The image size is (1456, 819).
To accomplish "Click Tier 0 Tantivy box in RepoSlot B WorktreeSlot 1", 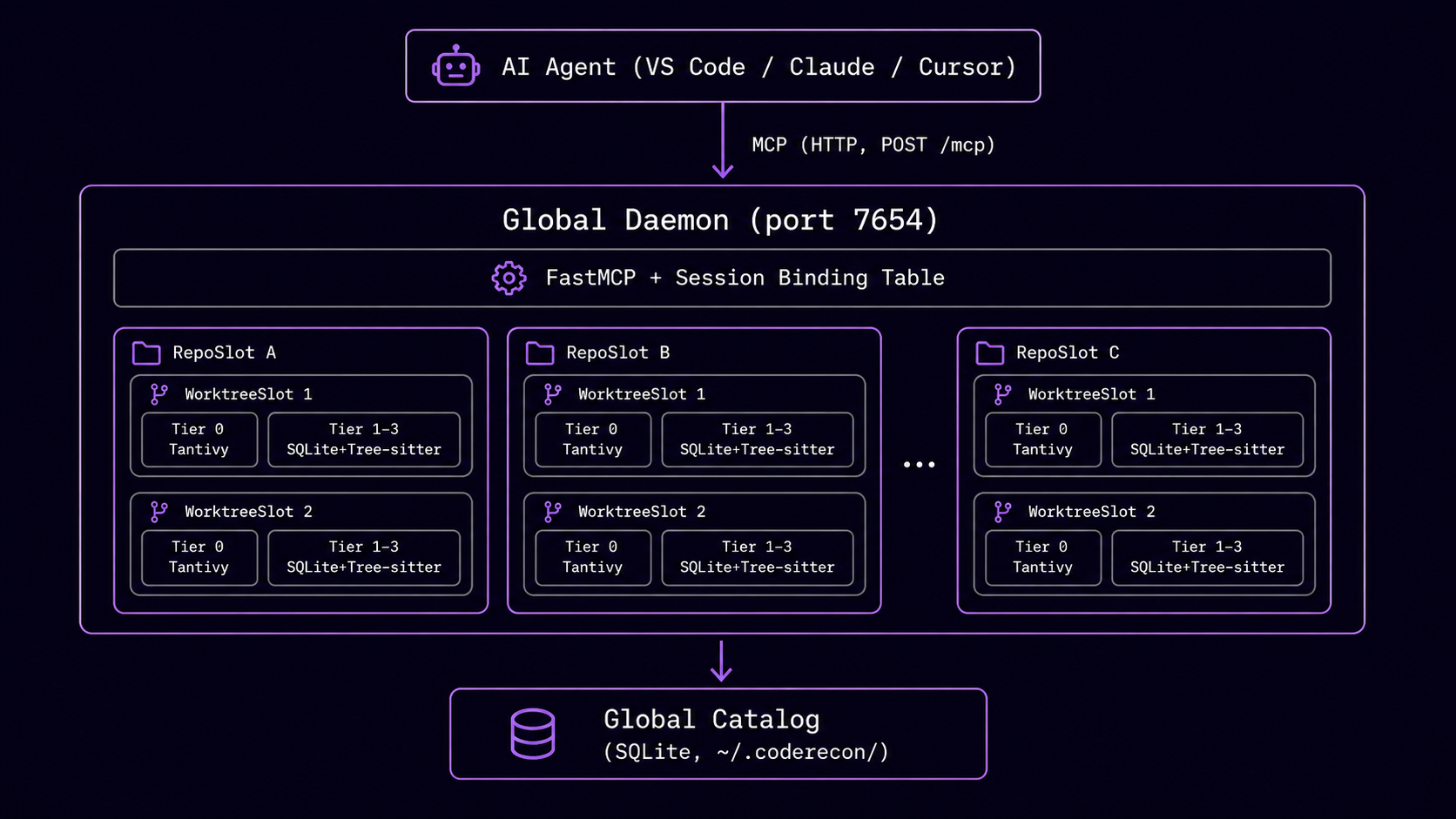I will 593,440.
